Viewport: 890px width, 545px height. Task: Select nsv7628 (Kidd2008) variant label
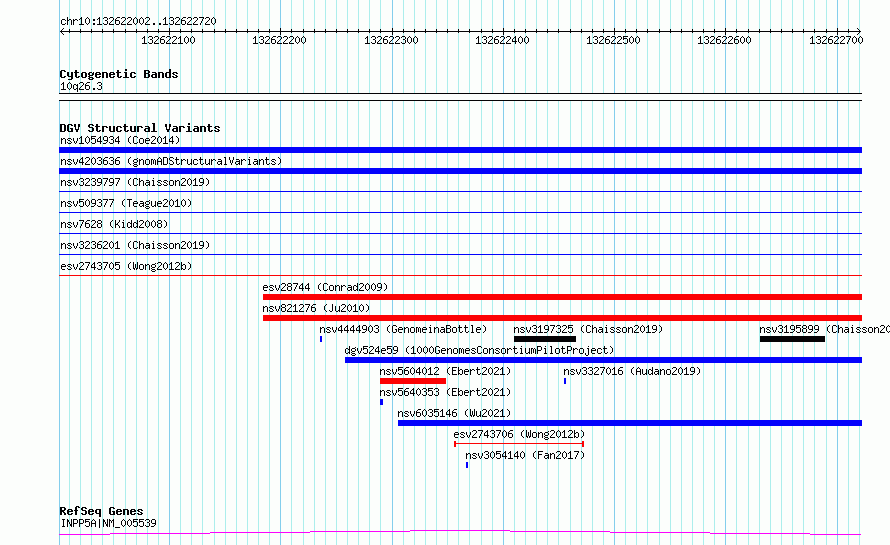pos(114,224)
